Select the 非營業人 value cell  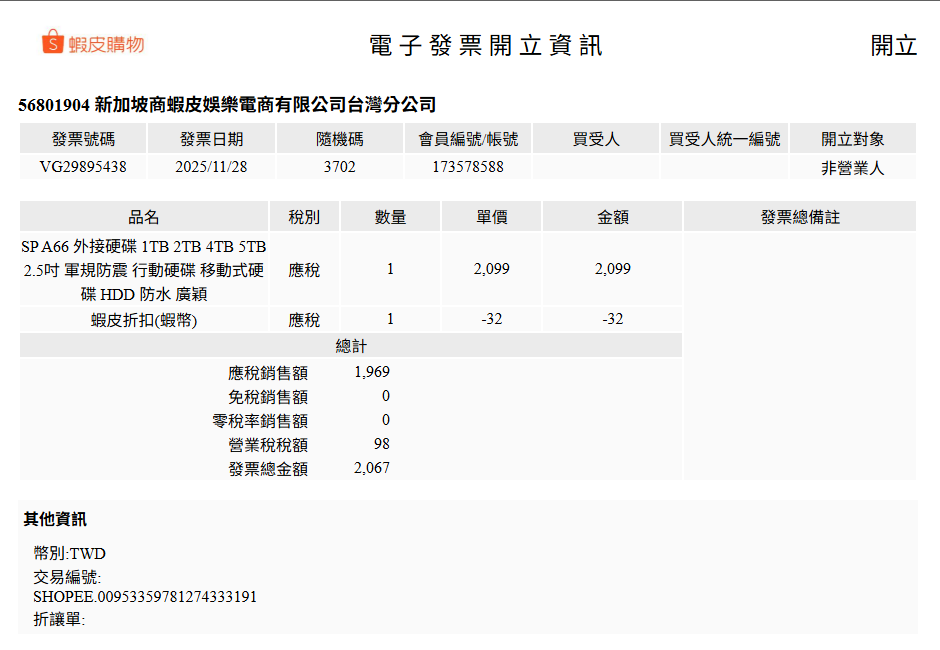pos(852,168)
